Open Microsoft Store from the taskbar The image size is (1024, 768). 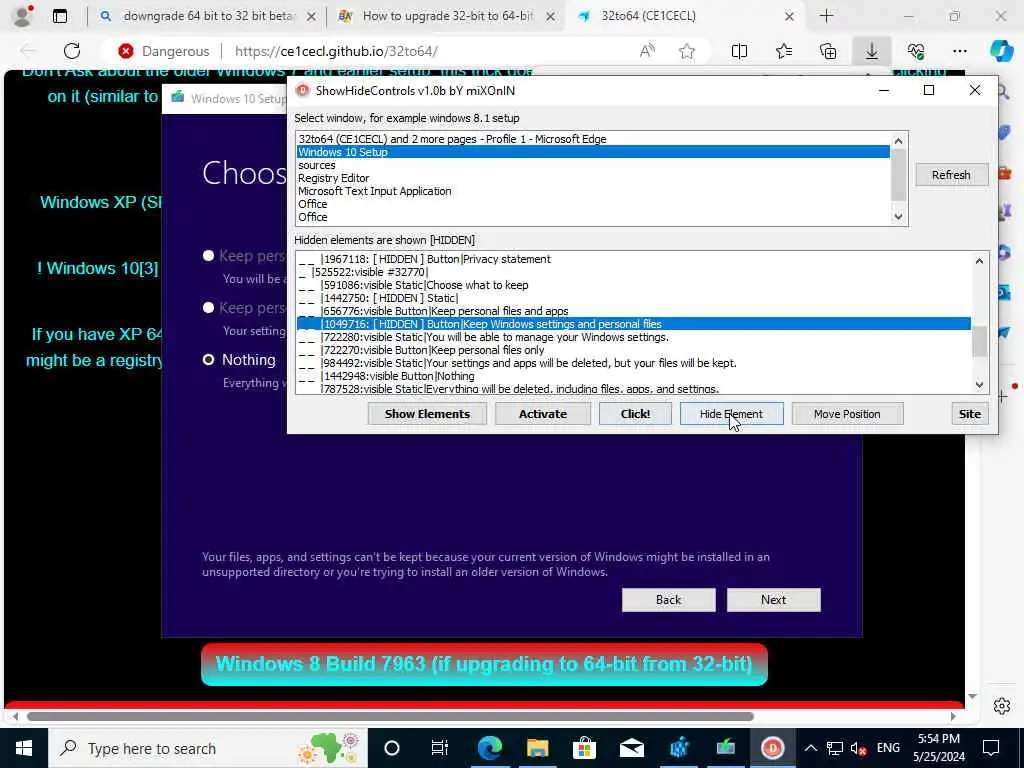point(584,748)
